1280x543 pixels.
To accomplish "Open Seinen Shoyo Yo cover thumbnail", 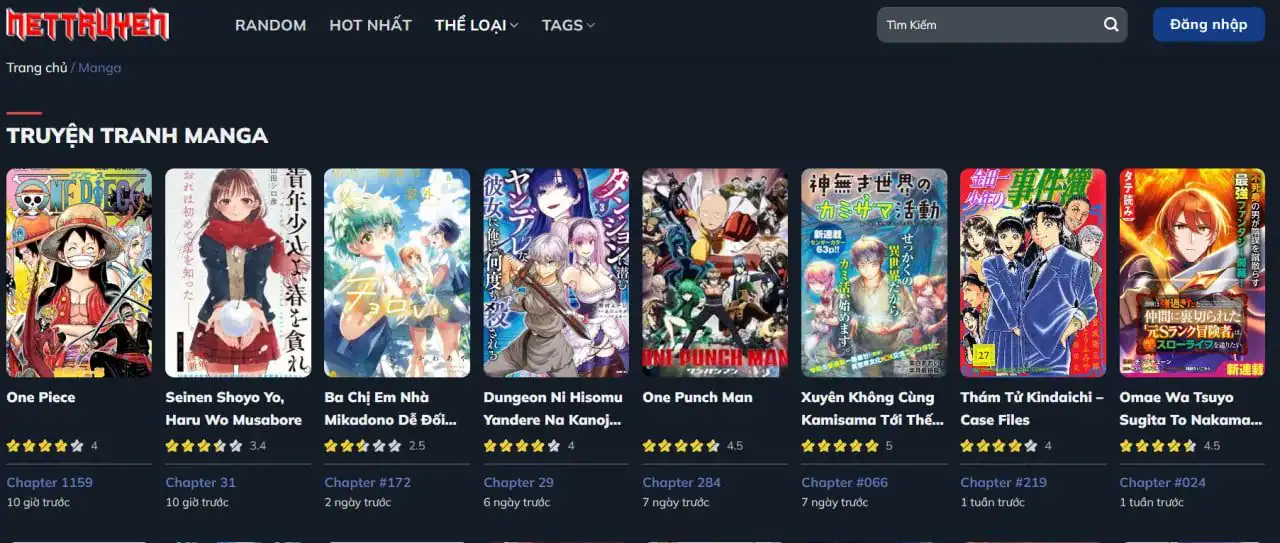I will (238, 273).
